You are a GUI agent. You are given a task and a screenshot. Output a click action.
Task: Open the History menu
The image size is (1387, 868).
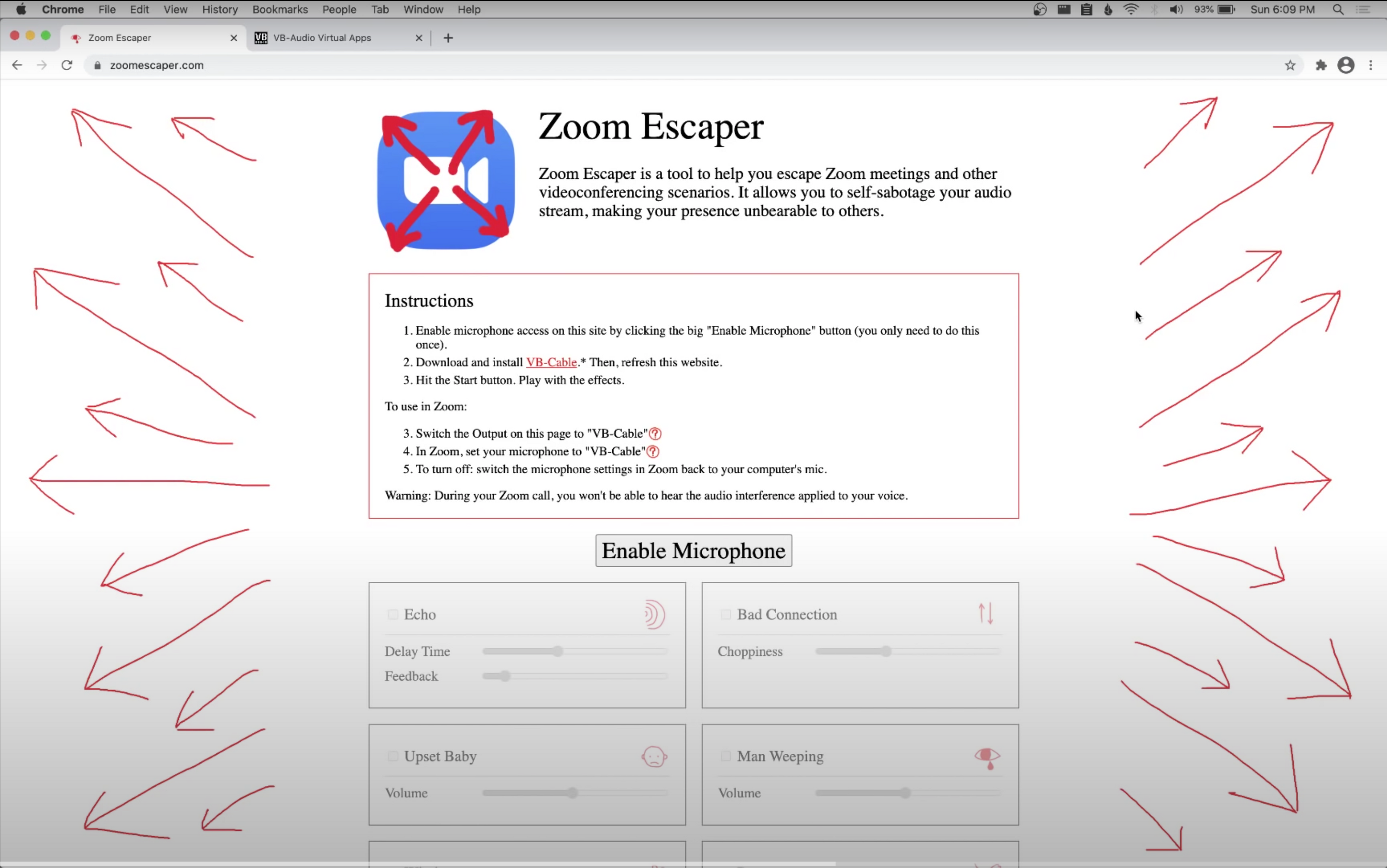click(219, 9)
